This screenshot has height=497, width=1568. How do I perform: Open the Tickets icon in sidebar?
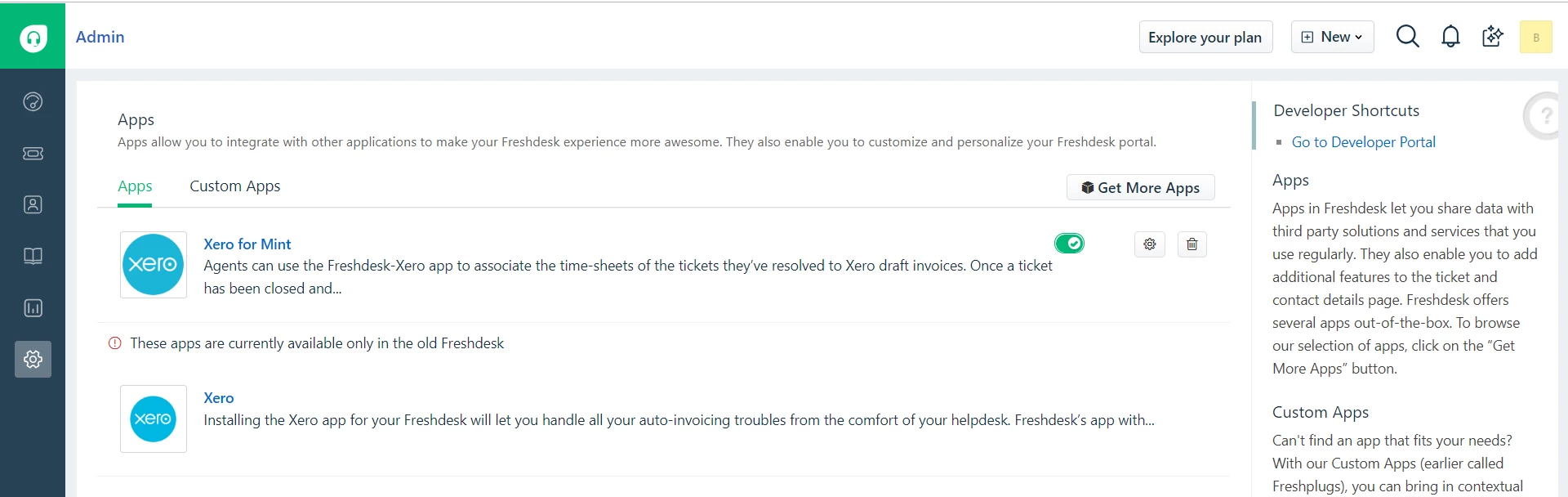tap(33, 153)
